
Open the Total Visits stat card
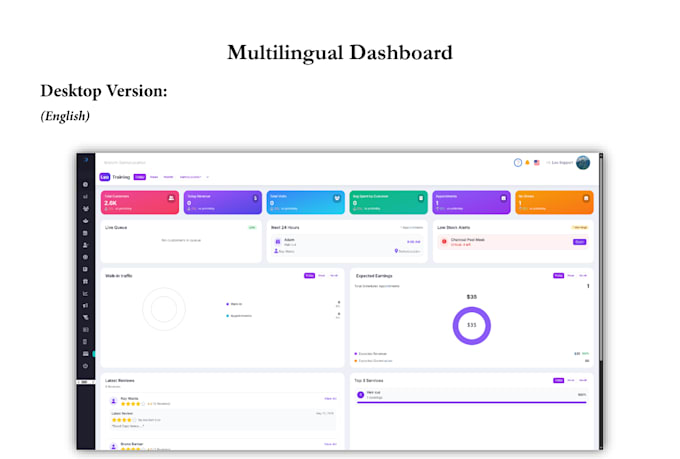click(x=306, y=202)
